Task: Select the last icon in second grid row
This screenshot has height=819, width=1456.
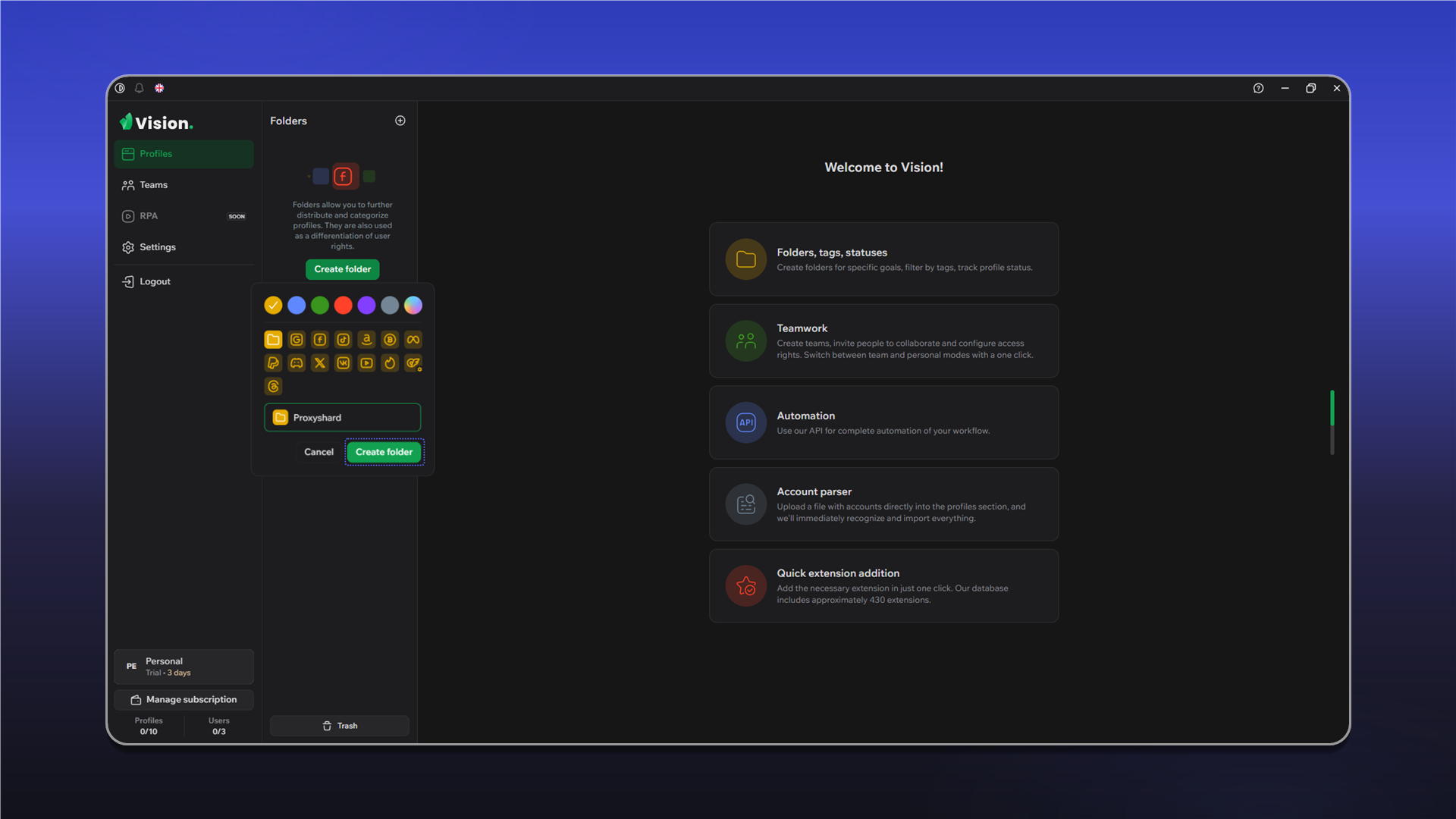Action: coord(413,363)
